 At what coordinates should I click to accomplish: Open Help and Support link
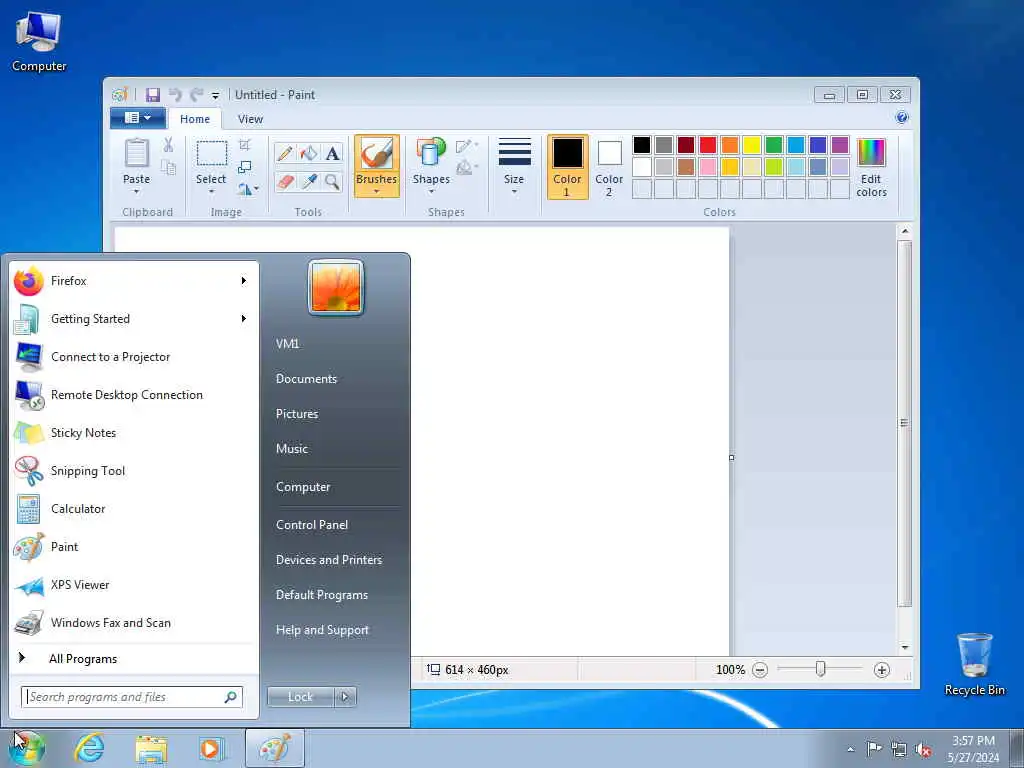click(323, 630)
